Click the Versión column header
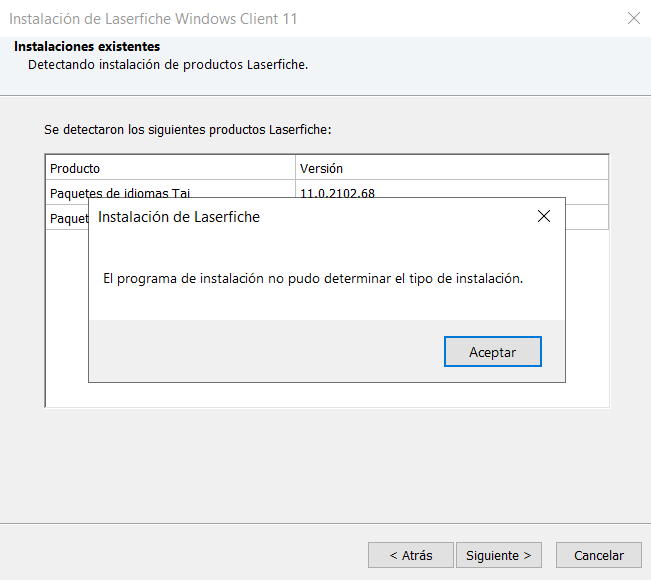 click(450, 168)
